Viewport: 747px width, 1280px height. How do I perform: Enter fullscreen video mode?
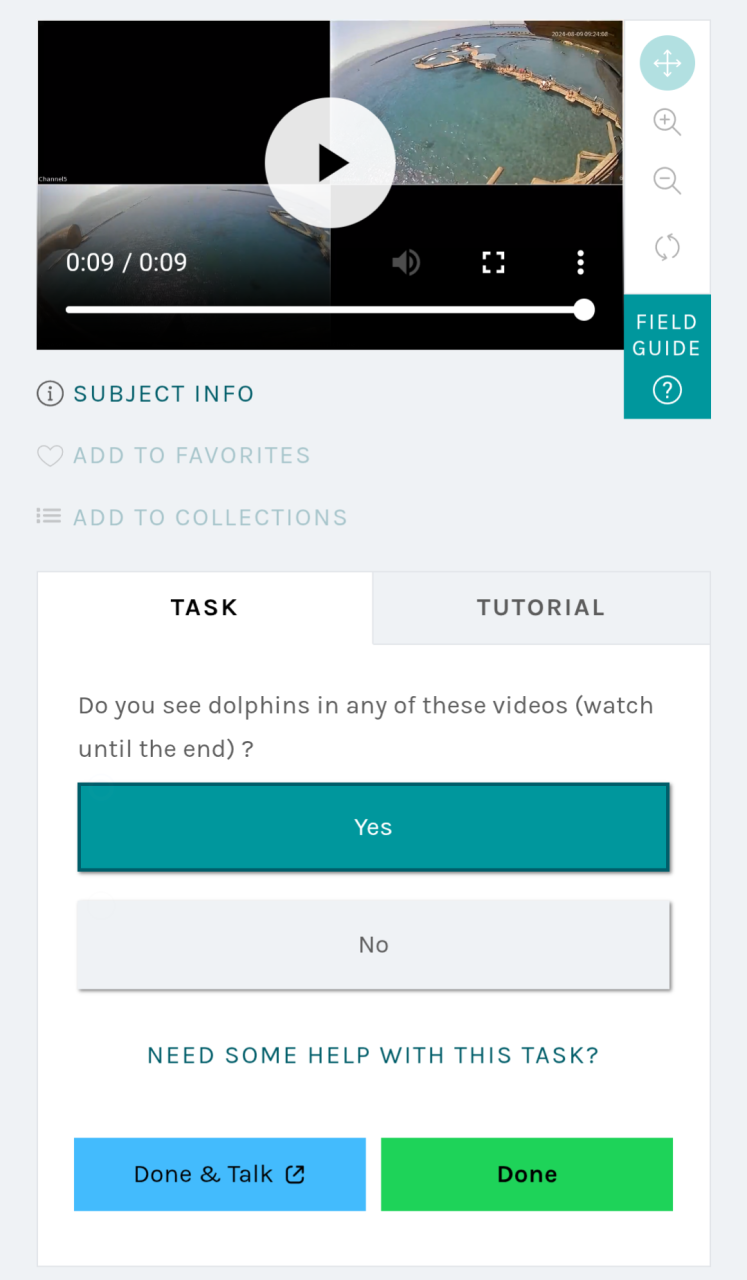point(493,263)
